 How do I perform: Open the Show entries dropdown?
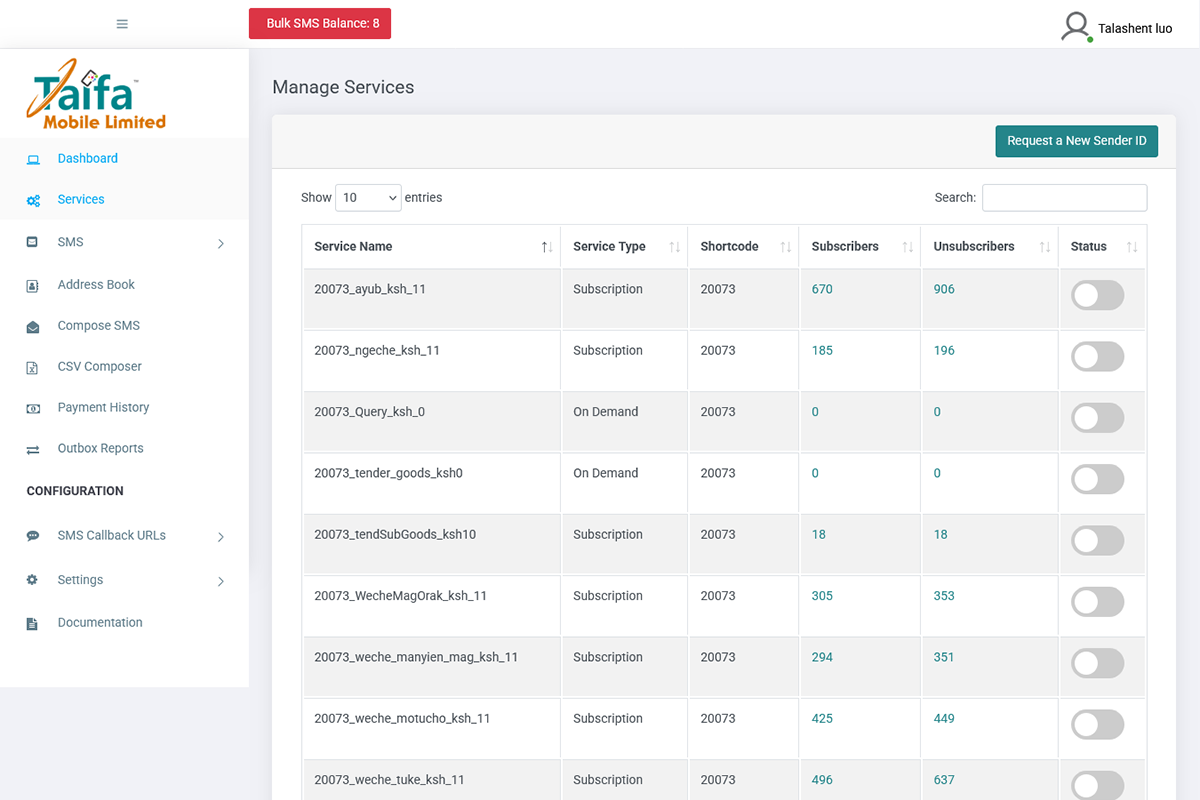coord(368,197)
